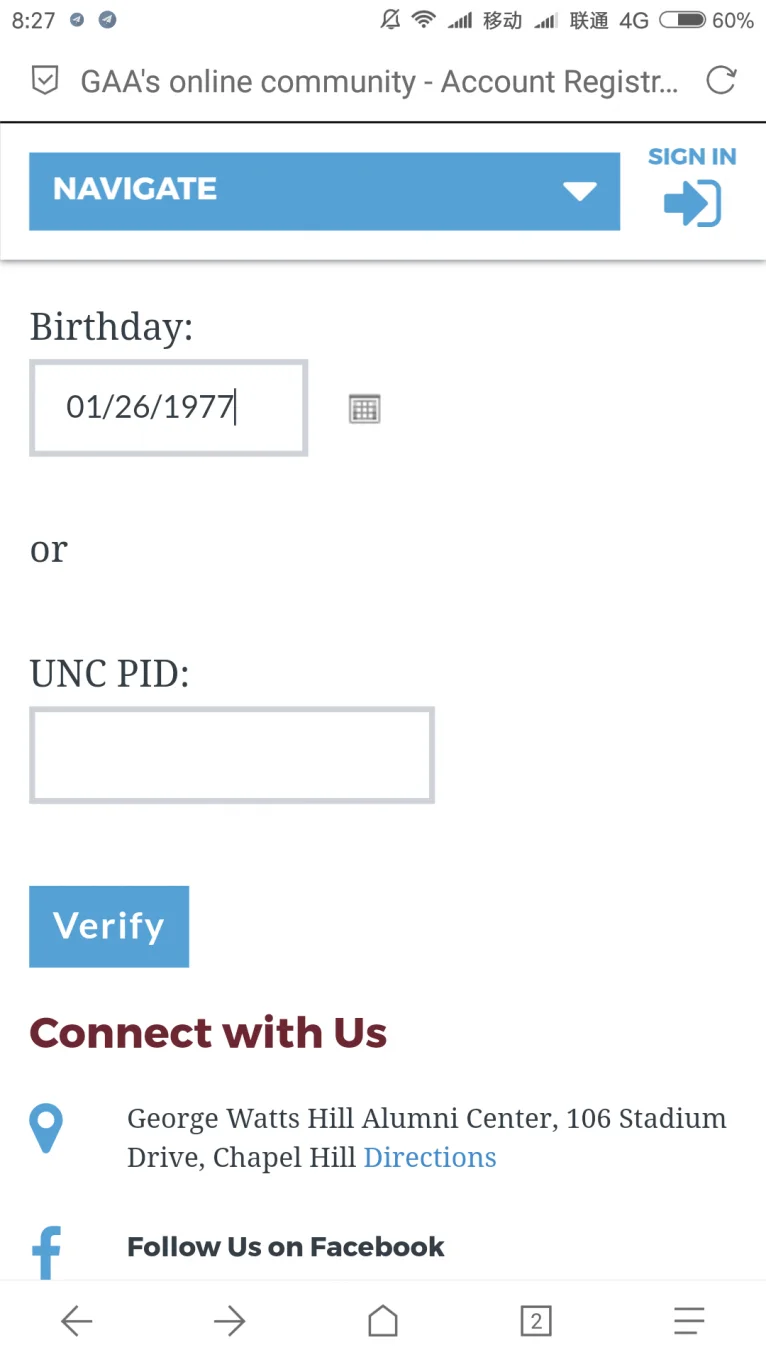Tap the SIGN IN text label
This screenshot has width=766, height=1362.
(692, 156)
